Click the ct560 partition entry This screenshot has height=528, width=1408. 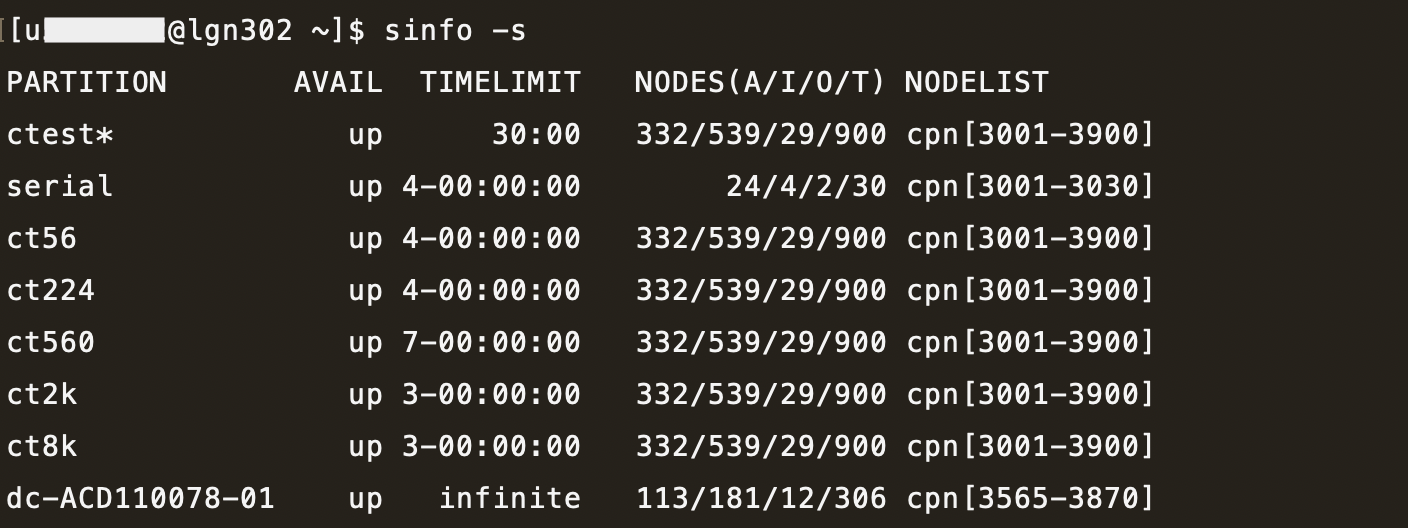(x=51, y=342)
